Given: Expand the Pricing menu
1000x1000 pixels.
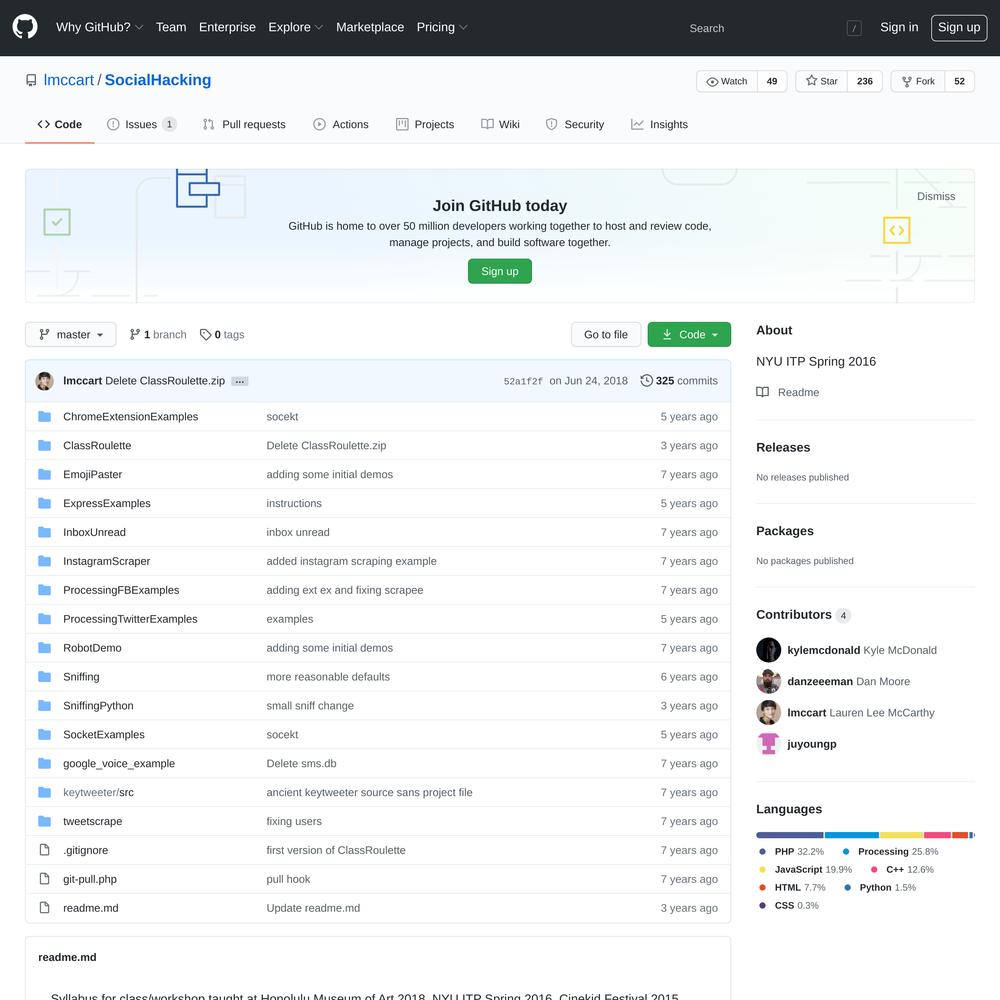Looking at the screenshot, I should (x=442, y=27).
